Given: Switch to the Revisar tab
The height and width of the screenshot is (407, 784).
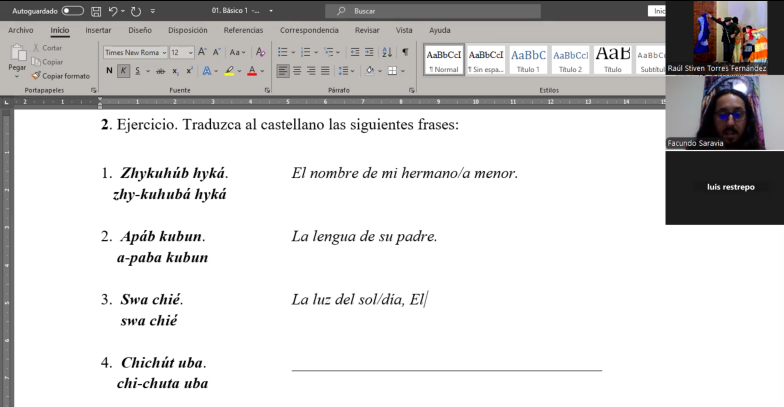Looking at the screenshot, I should [367, 30].
